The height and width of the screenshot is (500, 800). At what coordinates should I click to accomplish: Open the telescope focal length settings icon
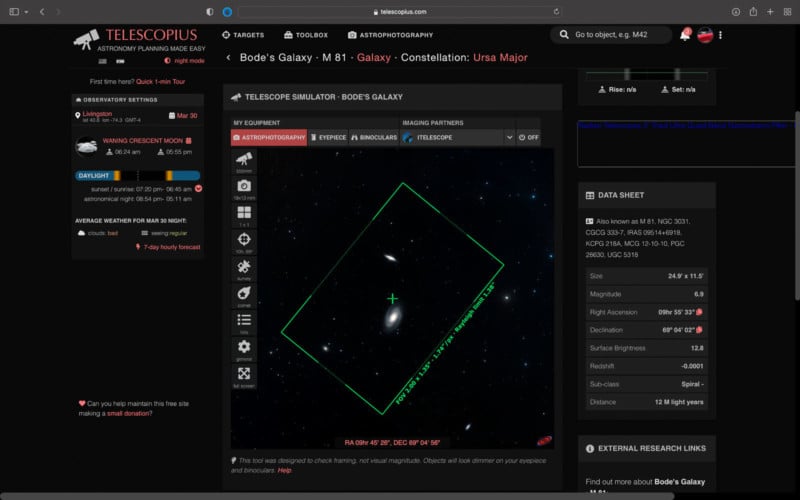[x=244, y=160]
